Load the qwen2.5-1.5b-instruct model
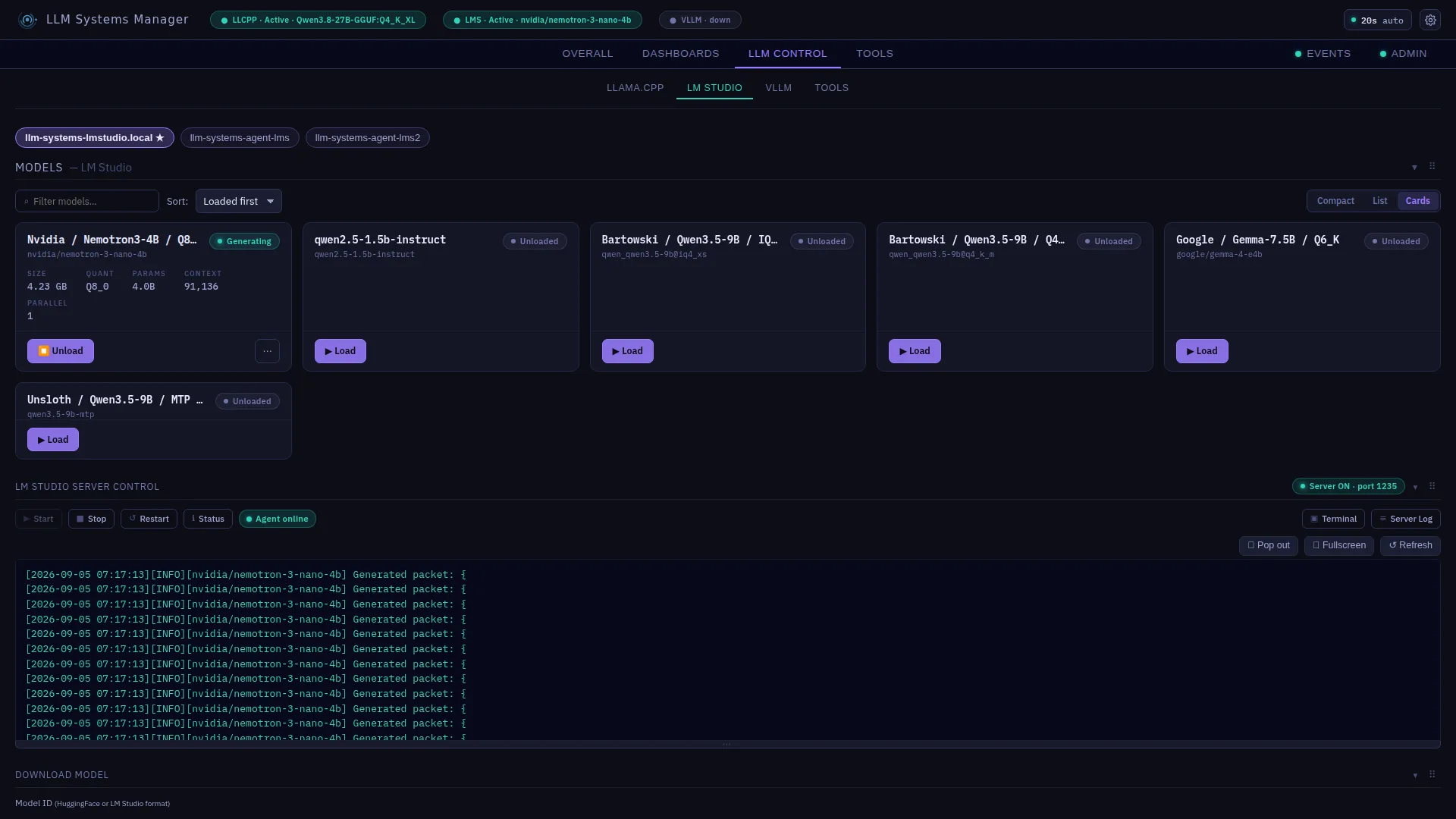 (340, 351)
